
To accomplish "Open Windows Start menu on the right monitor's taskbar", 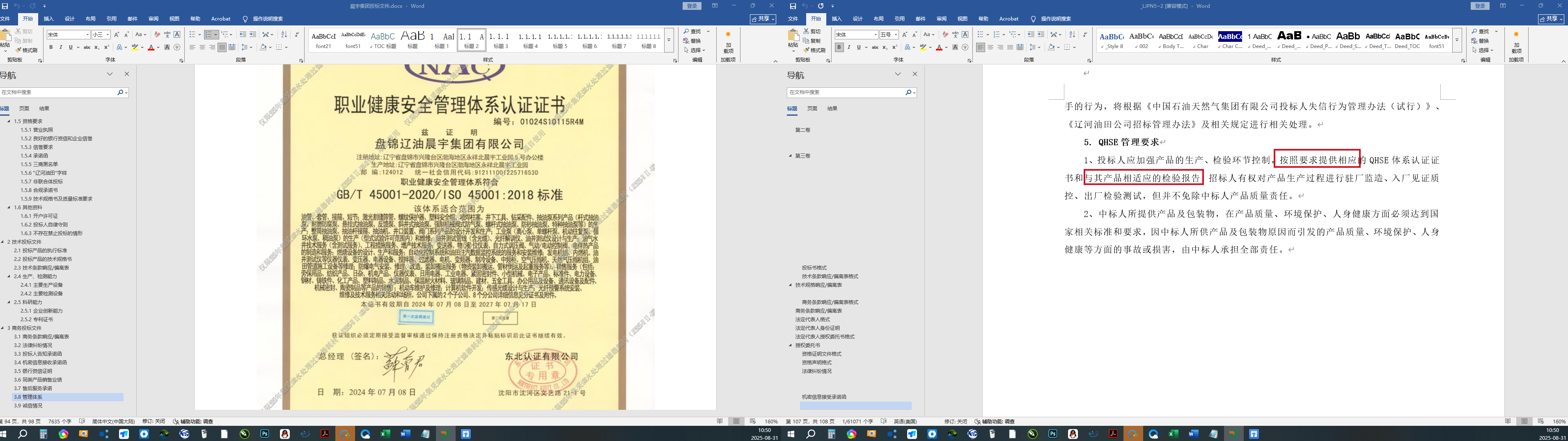I will point(791,434).
